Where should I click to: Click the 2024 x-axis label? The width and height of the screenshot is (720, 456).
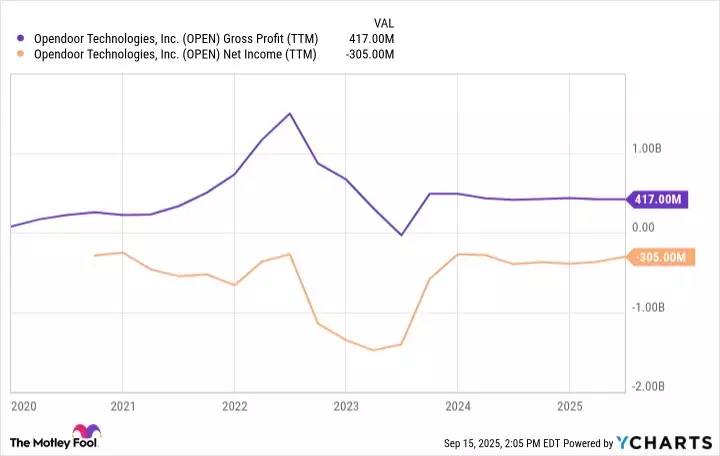(457, 406)
